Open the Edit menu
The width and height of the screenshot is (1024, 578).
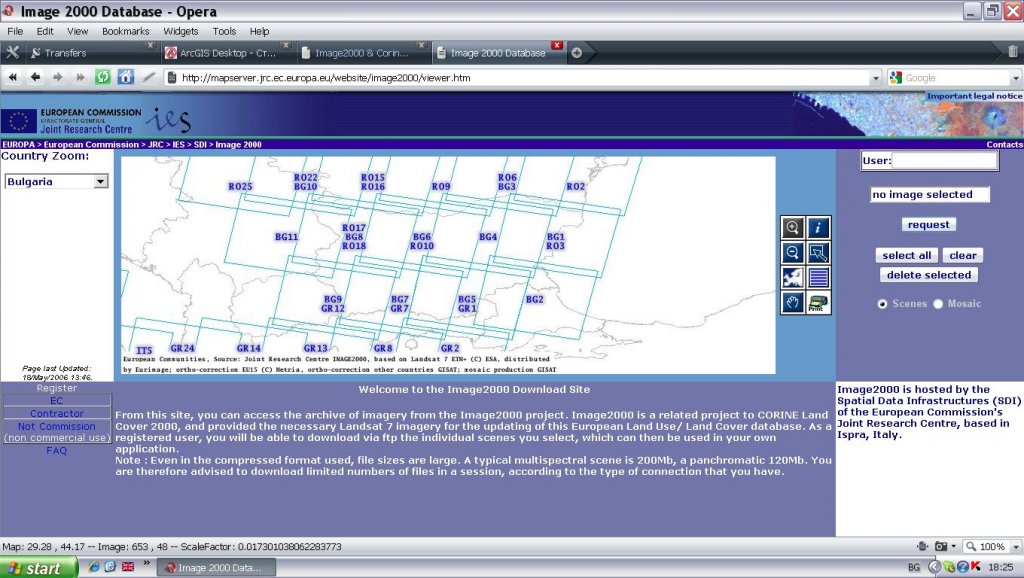45,31
